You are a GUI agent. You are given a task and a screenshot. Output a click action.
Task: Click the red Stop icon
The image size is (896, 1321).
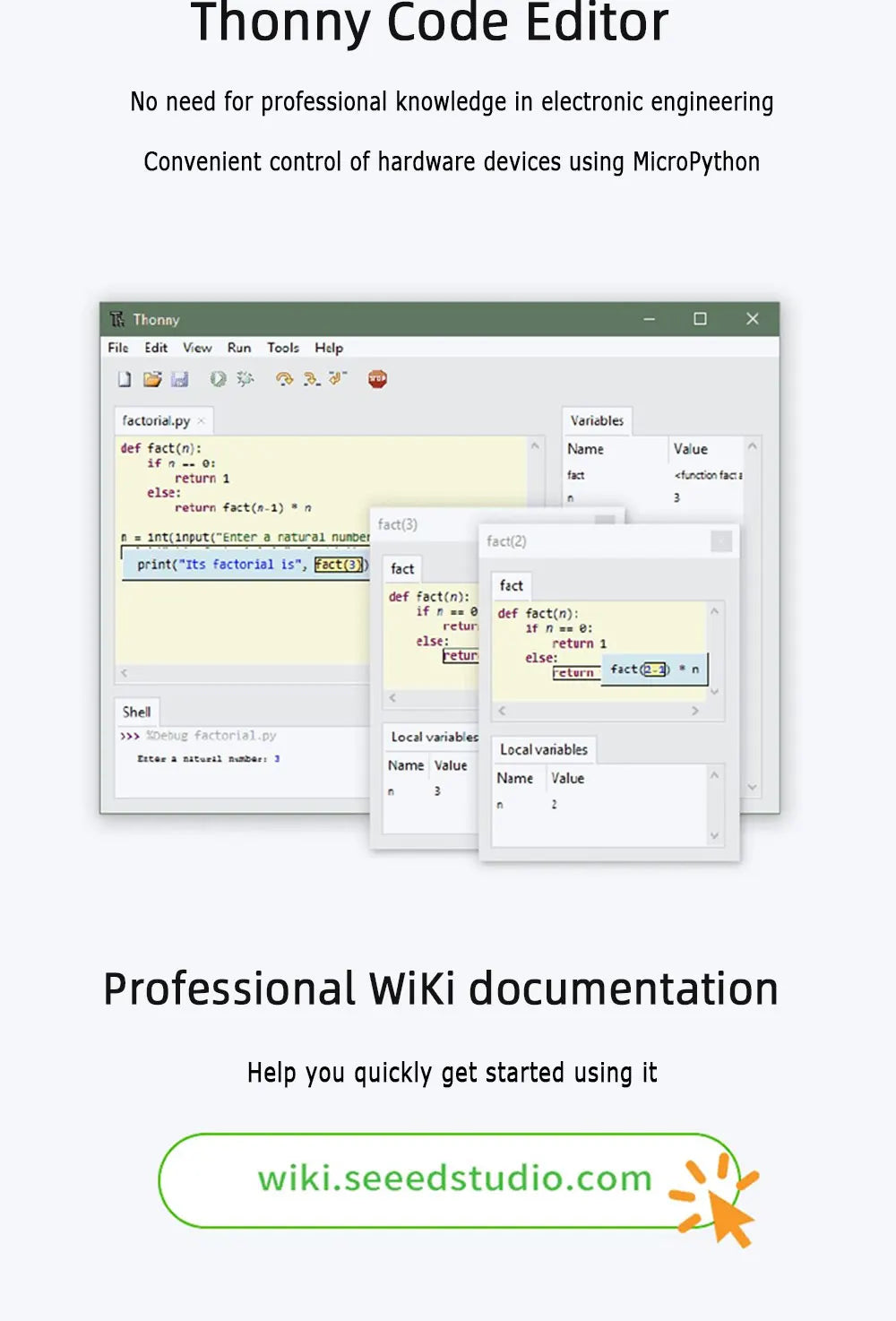point(377,379)
